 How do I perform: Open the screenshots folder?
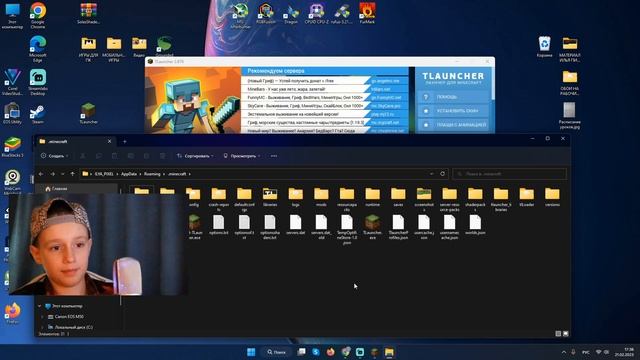click(424, 199)
